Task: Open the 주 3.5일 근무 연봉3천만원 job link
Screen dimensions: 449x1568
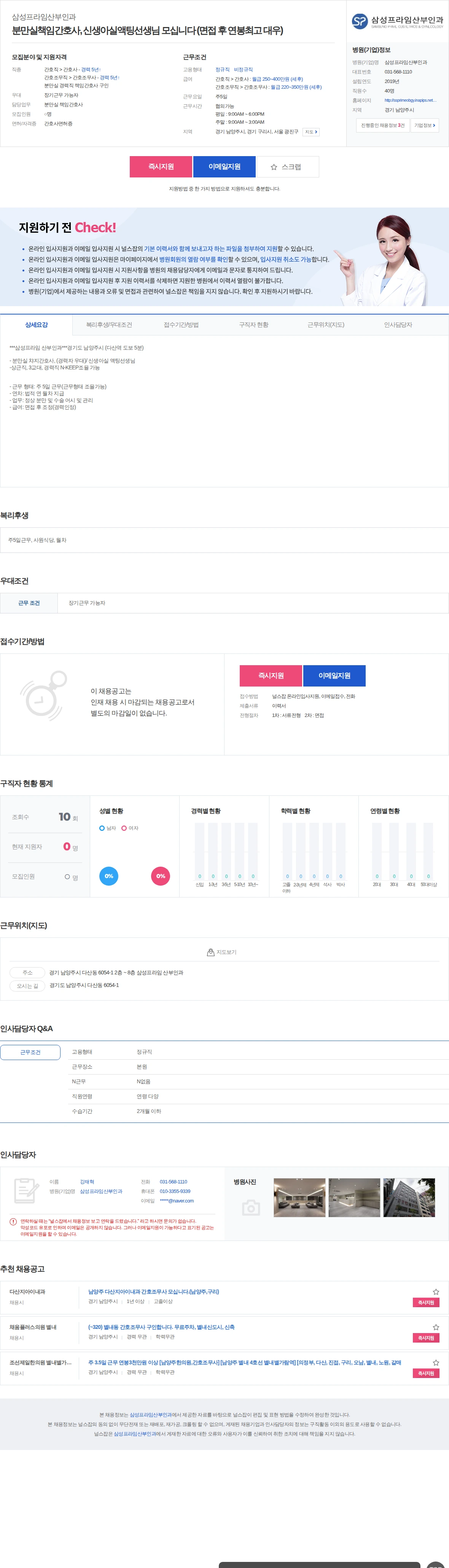Action: [x=245, y=1362]
